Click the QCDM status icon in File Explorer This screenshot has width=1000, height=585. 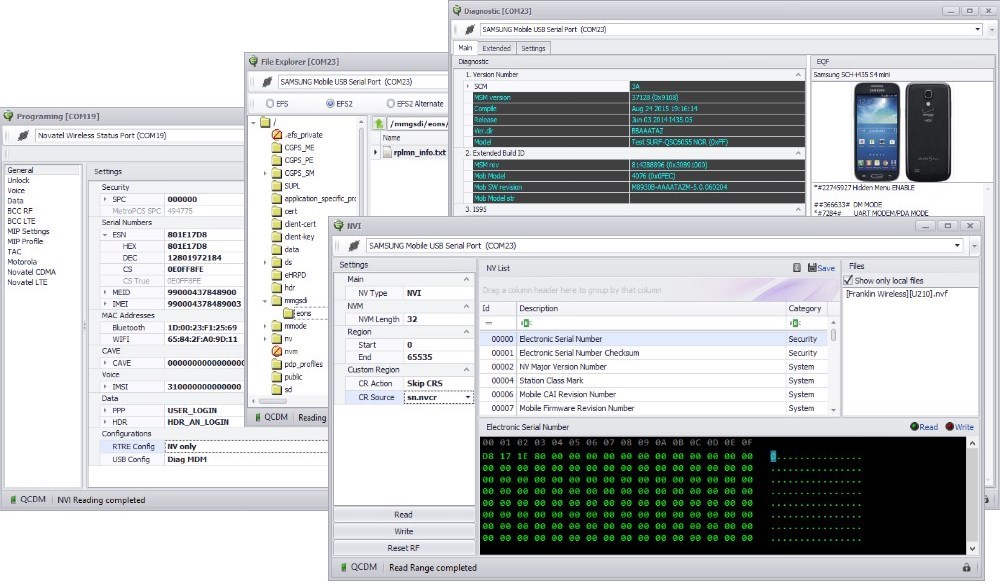click(x=258, y=417)
